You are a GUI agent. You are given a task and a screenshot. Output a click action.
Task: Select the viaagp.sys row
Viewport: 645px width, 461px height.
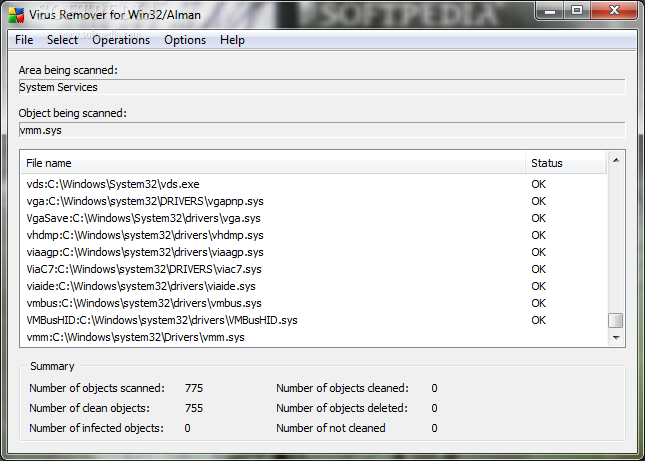pos(313,253)
